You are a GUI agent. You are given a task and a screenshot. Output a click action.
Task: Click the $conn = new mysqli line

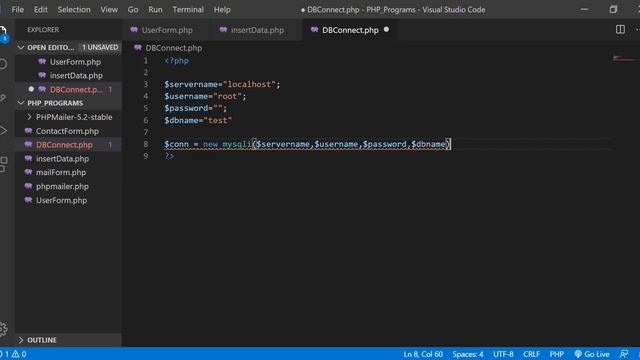[x=307, y=144]
